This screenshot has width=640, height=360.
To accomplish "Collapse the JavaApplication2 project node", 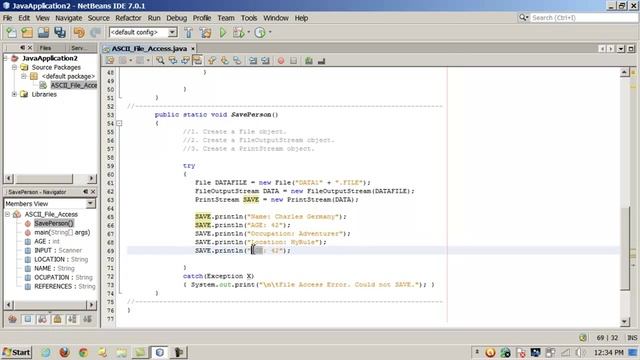I will (6, 58).
